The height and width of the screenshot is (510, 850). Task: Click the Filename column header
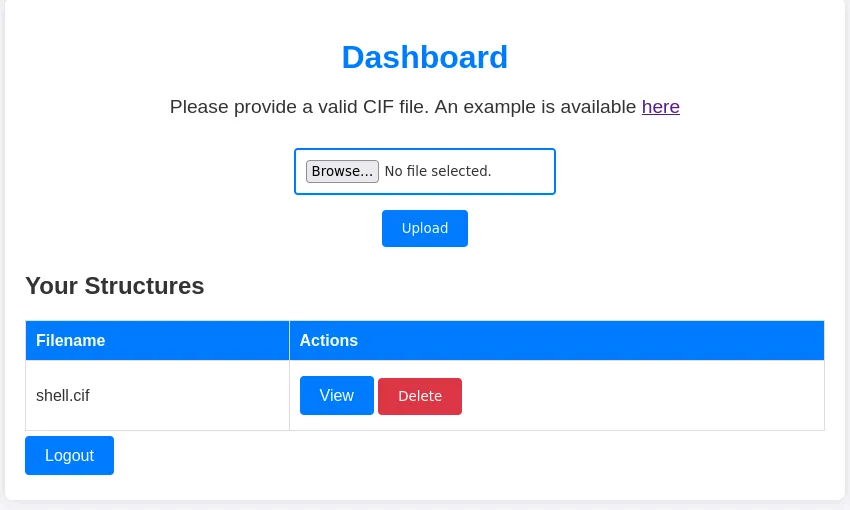coord(70,340)
